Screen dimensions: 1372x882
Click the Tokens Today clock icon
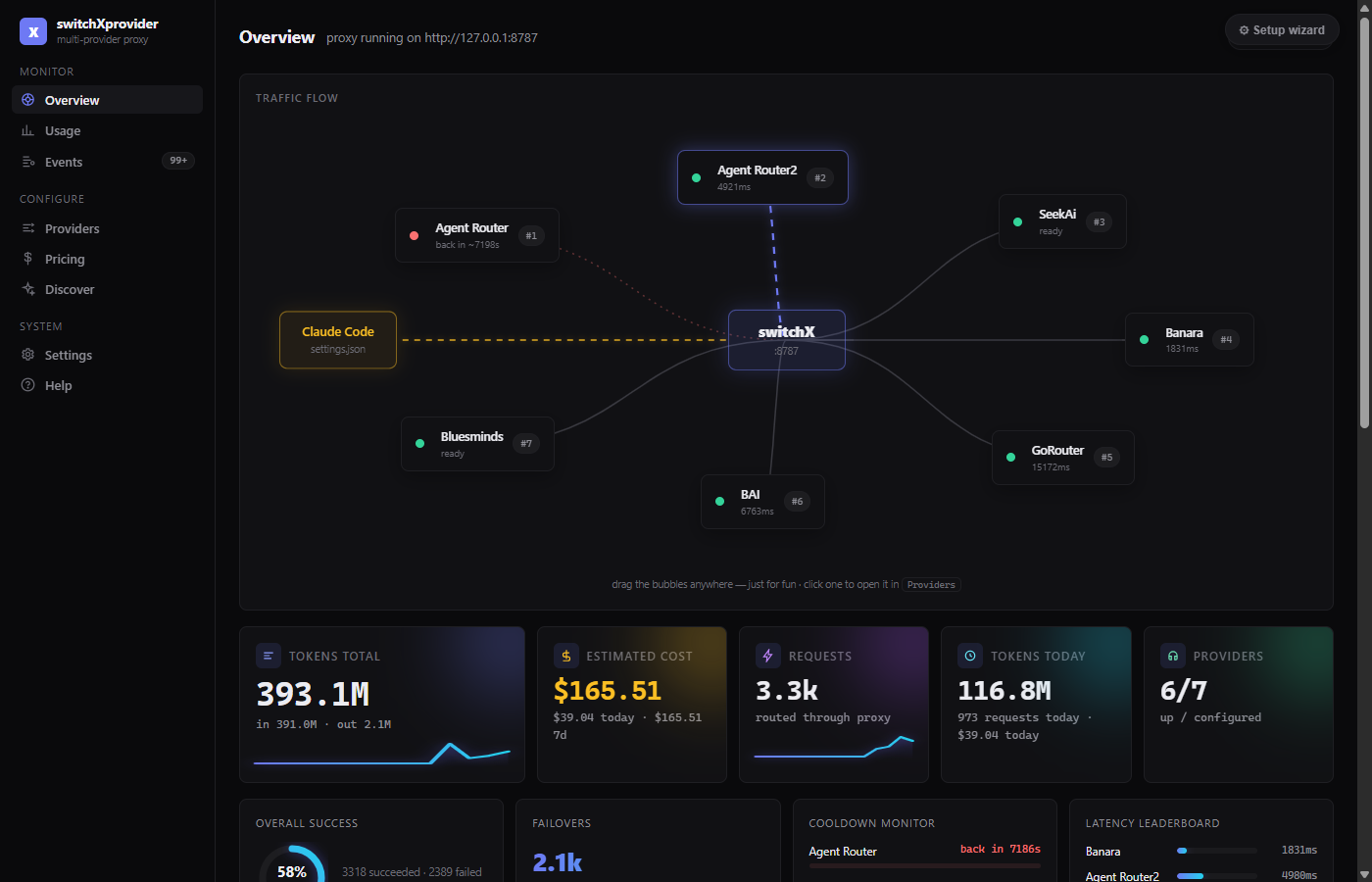point(970,656)
